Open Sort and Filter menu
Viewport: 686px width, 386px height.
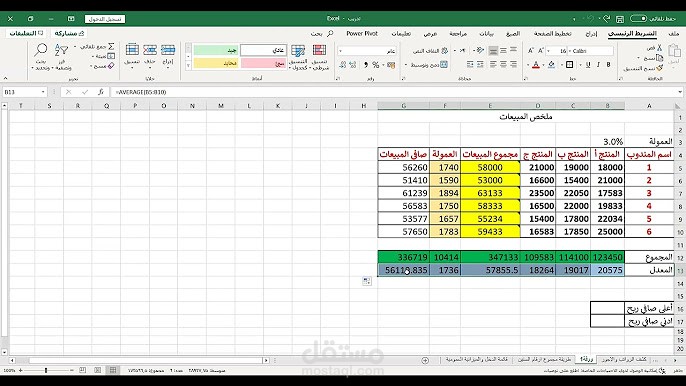coord(61,56)
